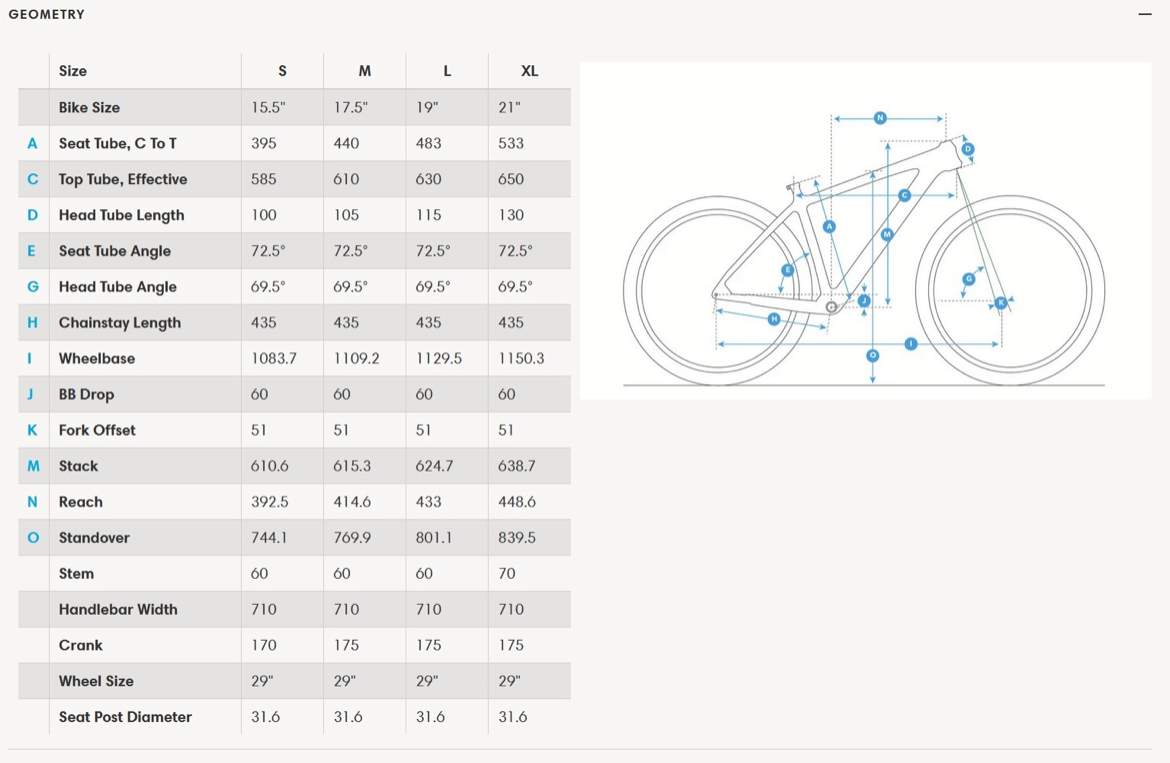
Task: Select the C top tube marker on diagram
Action: 904,195
